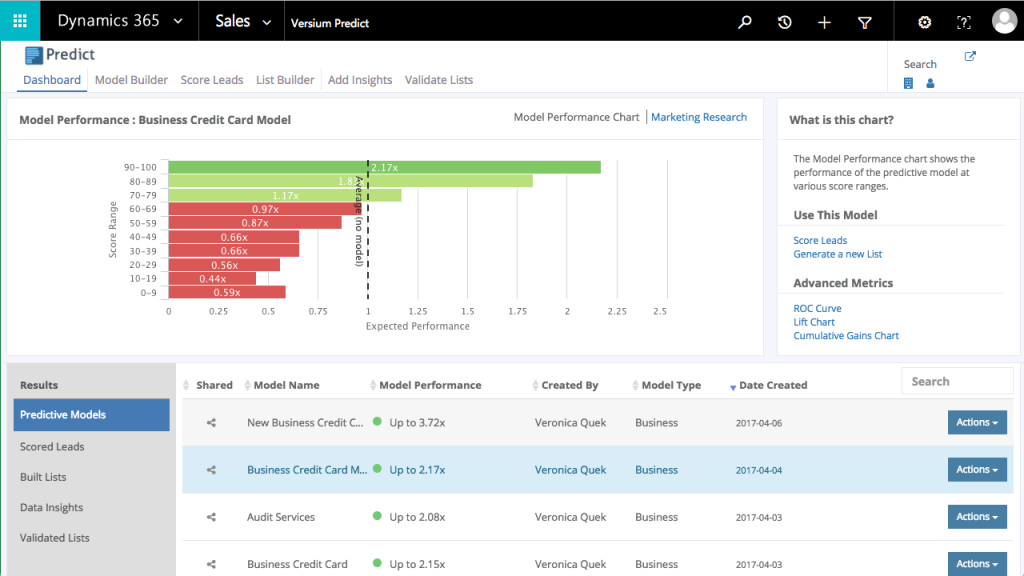Open Actions dropdown for New Business Credit row
This screenshot has height=576, width=1024.
(977, 423)
